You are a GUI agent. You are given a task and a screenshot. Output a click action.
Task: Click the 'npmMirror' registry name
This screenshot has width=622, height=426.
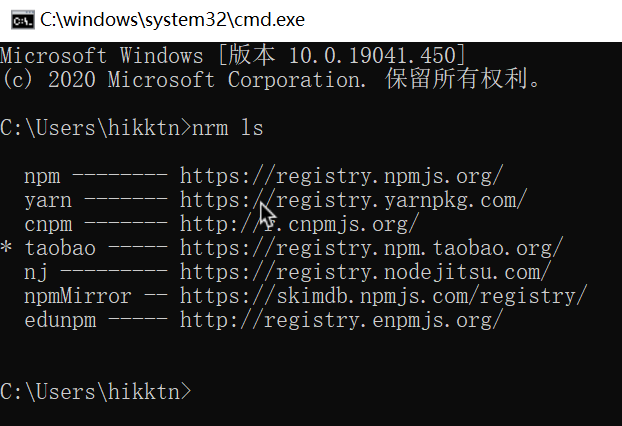point(78,296)
